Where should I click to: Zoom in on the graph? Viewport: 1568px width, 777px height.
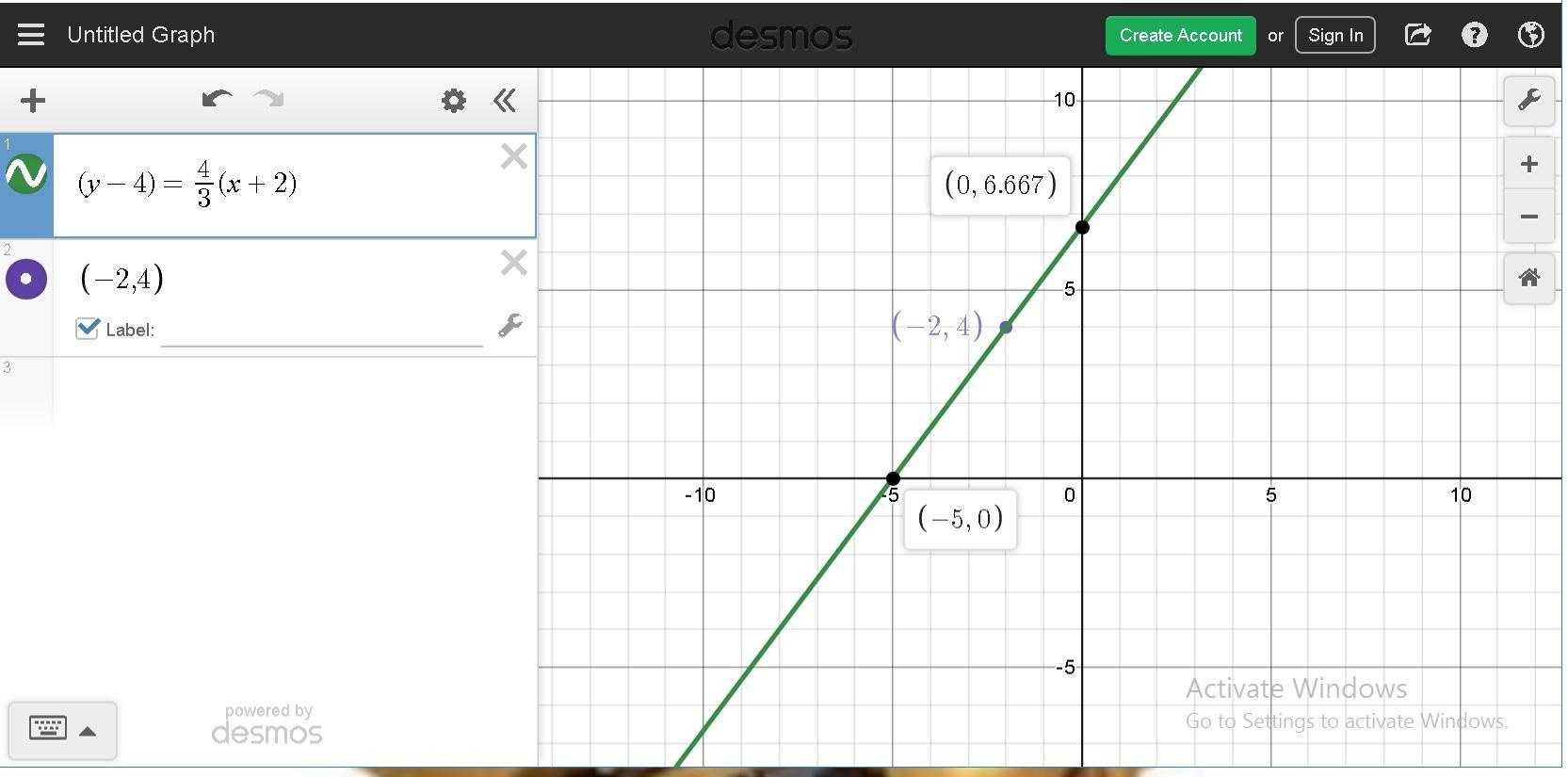pos(1529,165)
